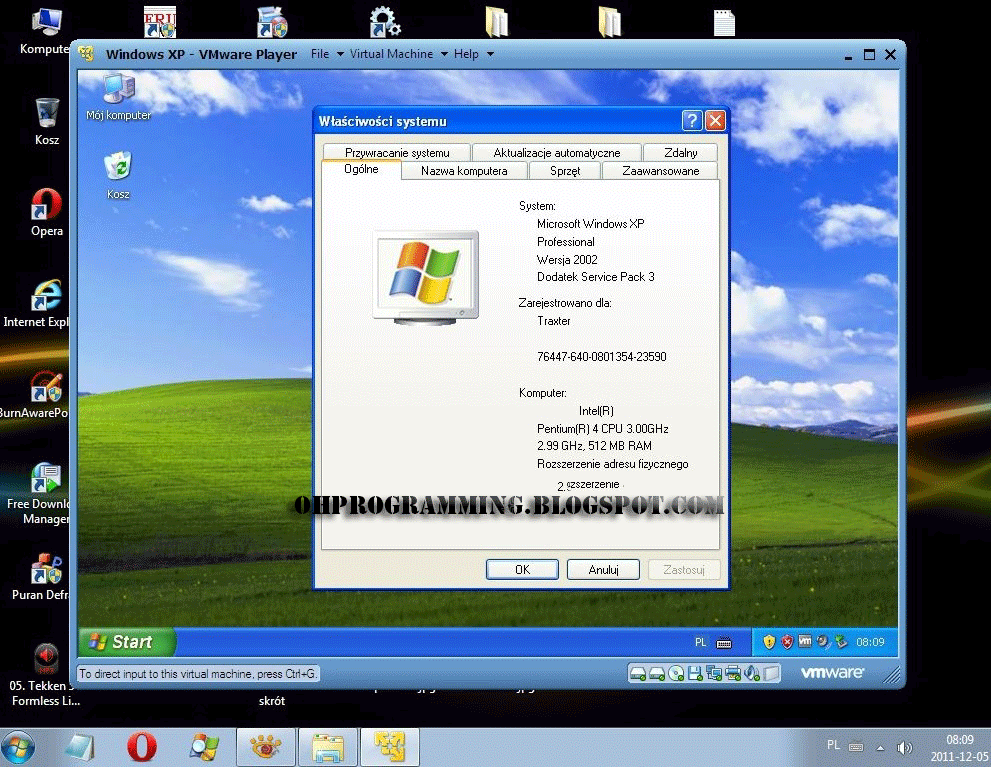Click the floppy drive device icon in VMware status bar
The width and height of the screenshot is (991, 767).
(x=695, y=673)
